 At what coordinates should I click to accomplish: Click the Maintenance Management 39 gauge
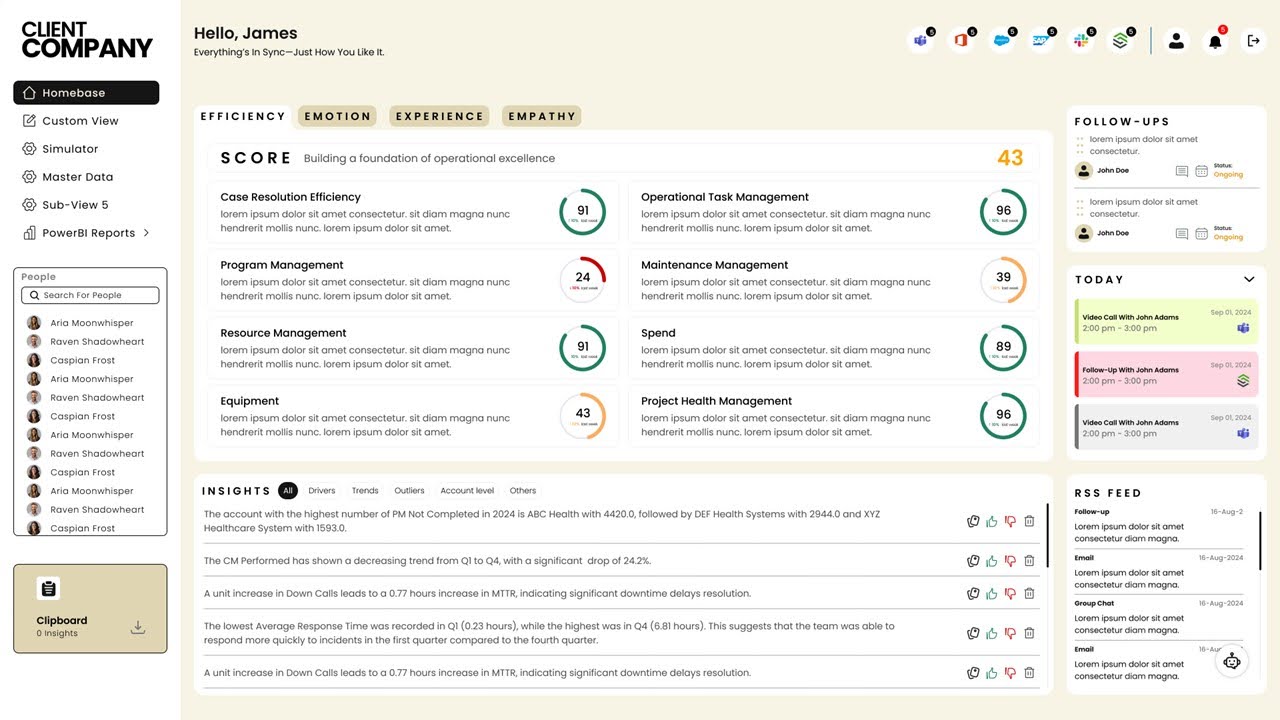pyautogui.click(x=1003, y=280)
